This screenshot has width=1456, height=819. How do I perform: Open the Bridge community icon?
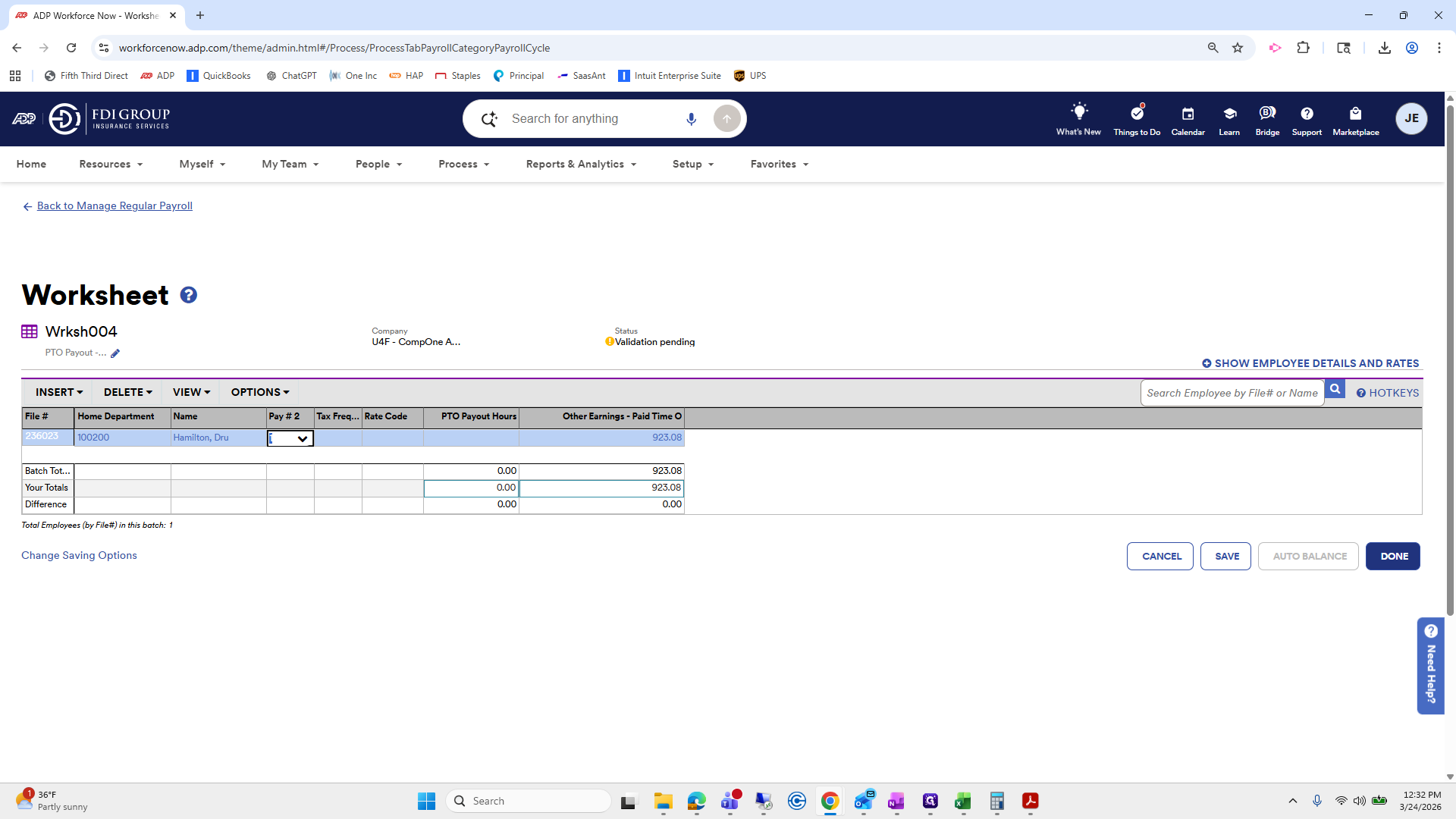[1266, 114]
